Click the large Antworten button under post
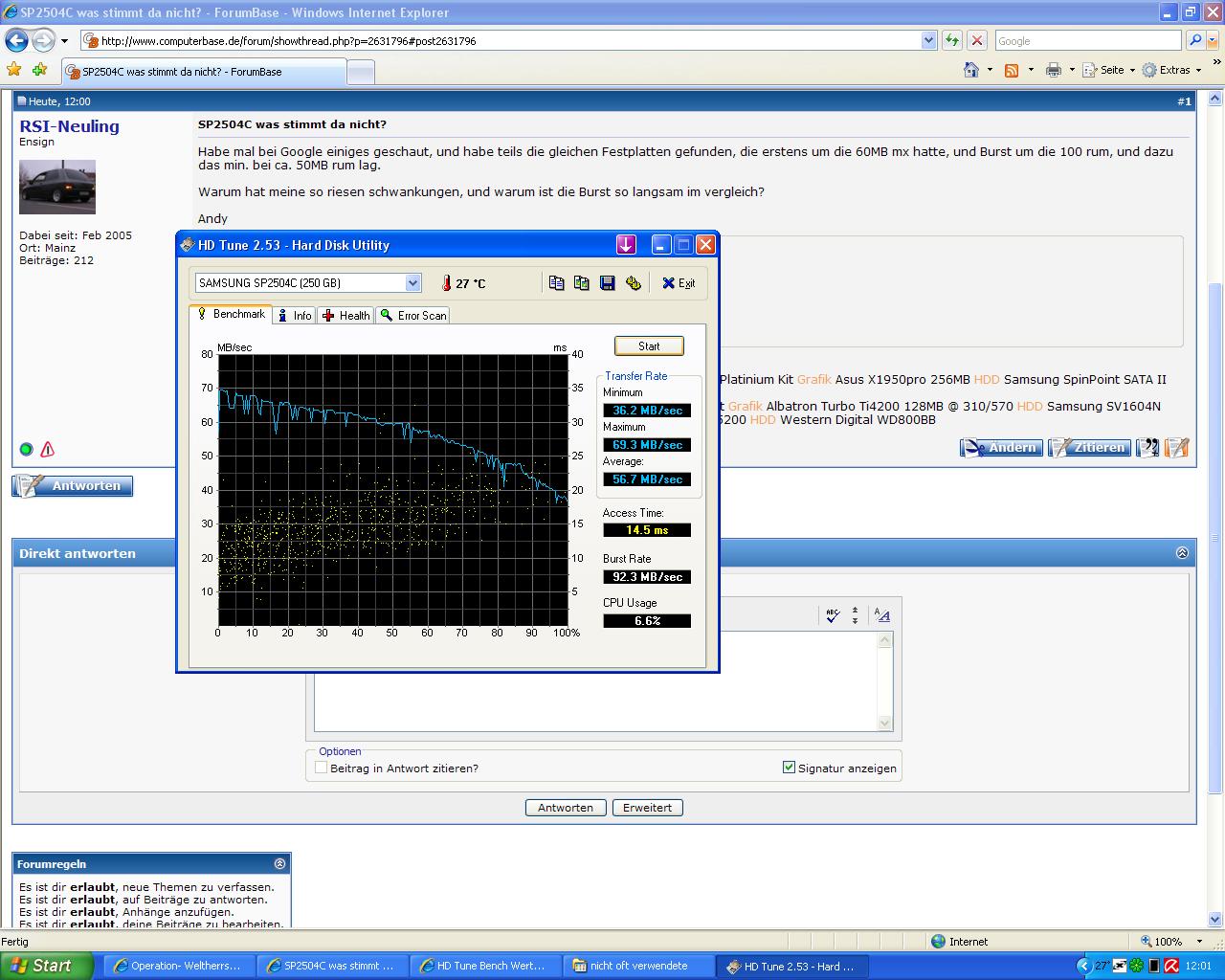Screen dimensions: 1225x980 click(x=73, y=486)
